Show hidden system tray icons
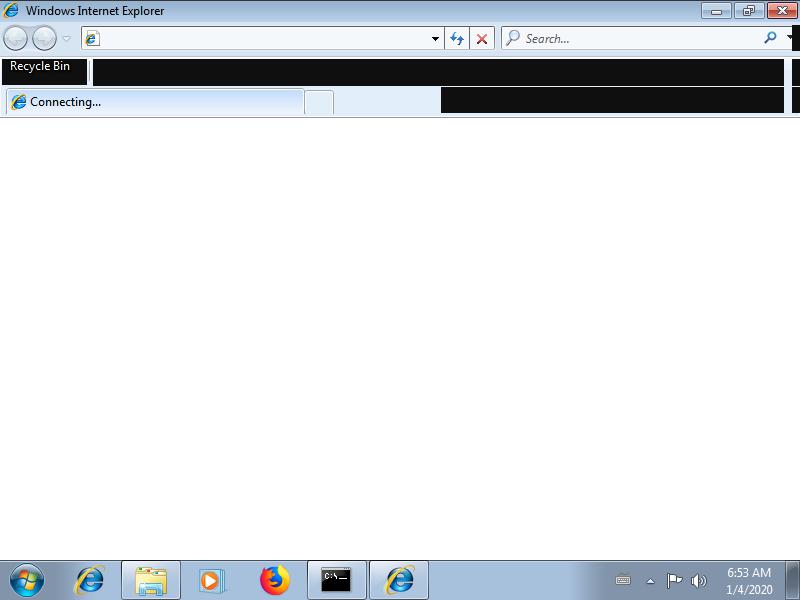800x600 pixels. pos(651,581)
